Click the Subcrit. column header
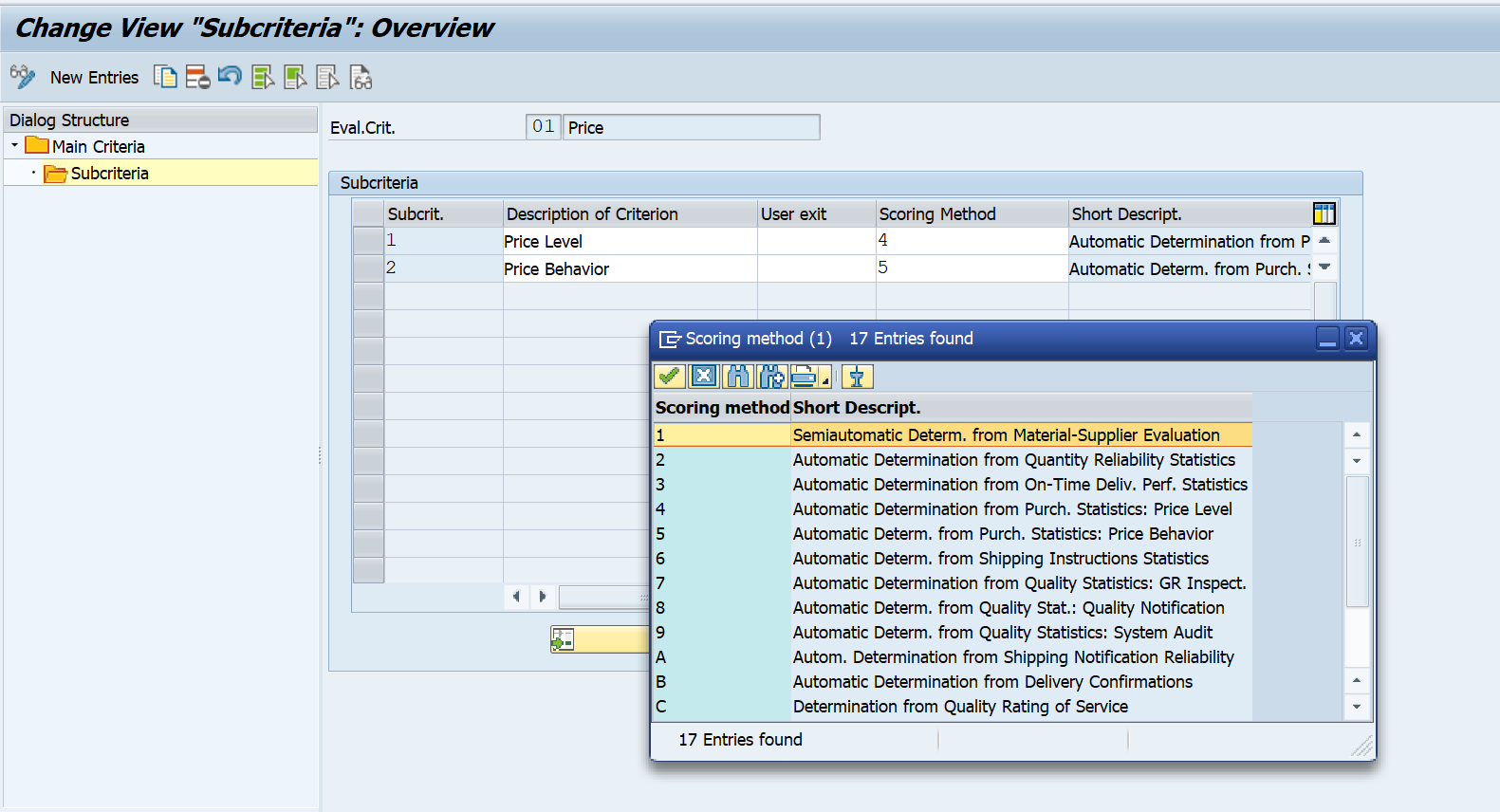This screenshot has height=812, width=1500. 443,213
